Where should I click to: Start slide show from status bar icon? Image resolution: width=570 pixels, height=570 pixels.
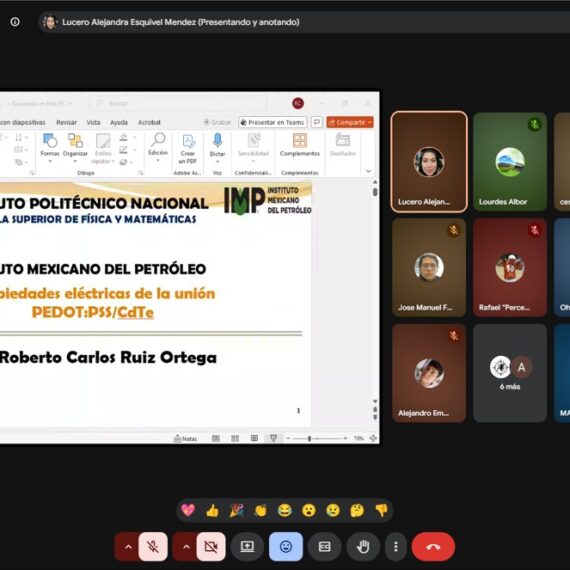click(x=274, y=439)
